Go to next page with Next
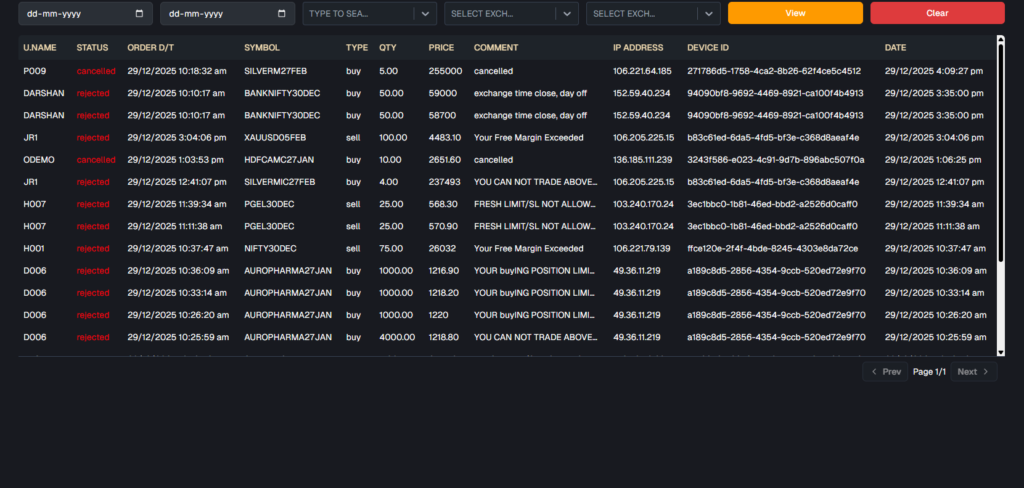This screenshot has width=1024, height=488. (972, 372)
